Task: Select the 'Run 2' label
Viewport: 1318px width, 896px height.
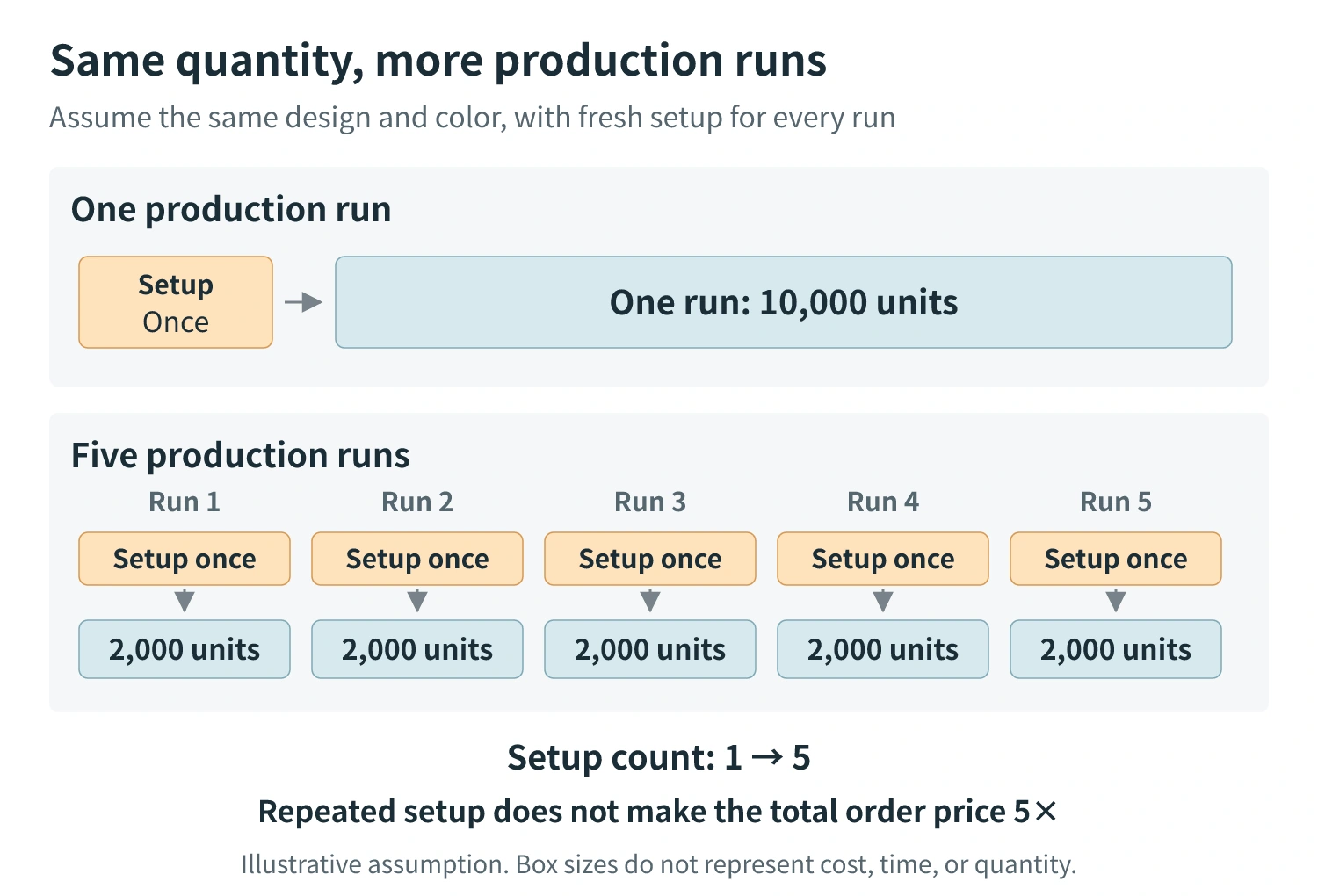Action: tap(417, 502)
